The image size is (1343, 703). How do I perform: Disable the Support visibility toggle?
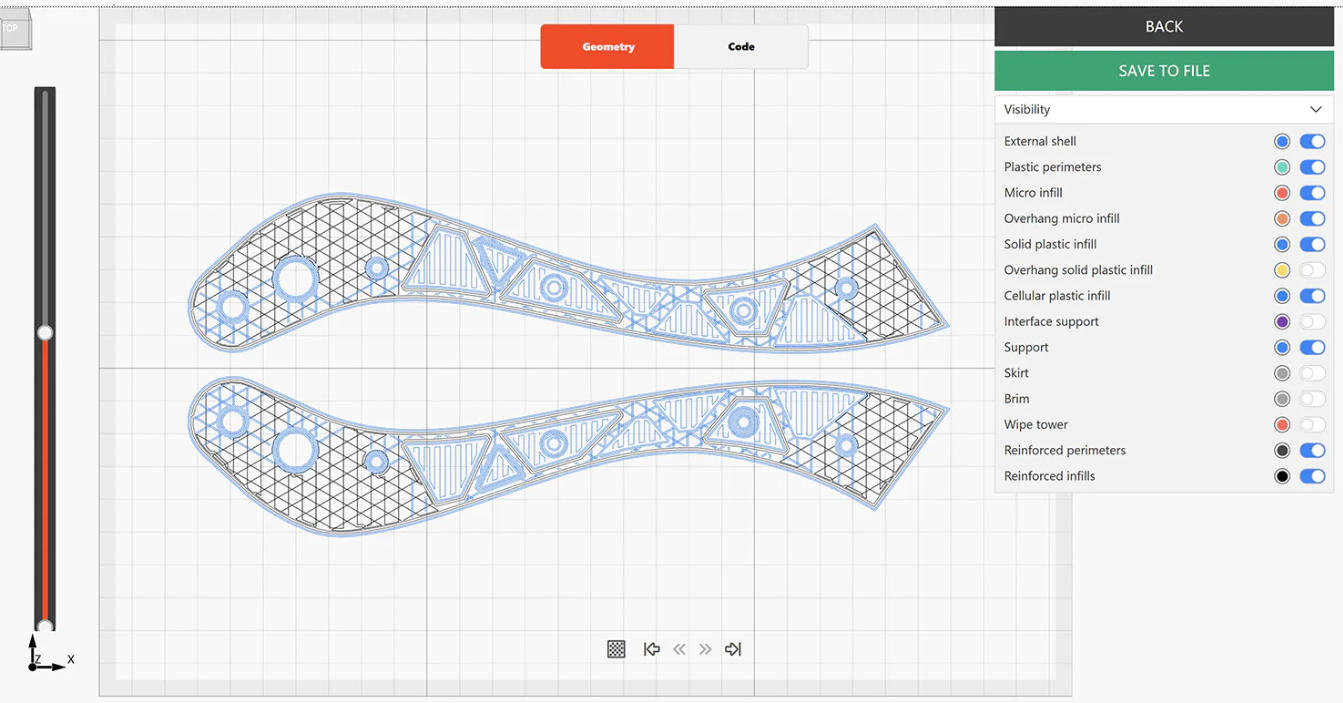(x=1312, y=347)
